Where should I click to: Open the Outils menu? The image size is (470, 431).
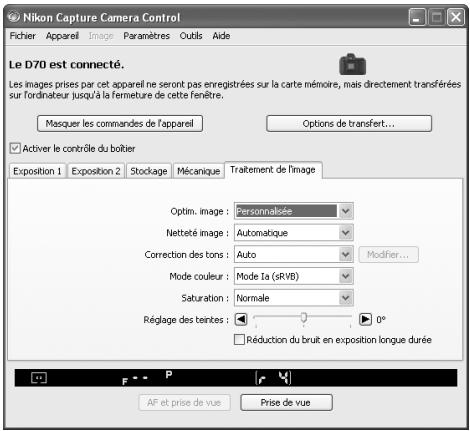pyautogui.click(x=191, y=36)
